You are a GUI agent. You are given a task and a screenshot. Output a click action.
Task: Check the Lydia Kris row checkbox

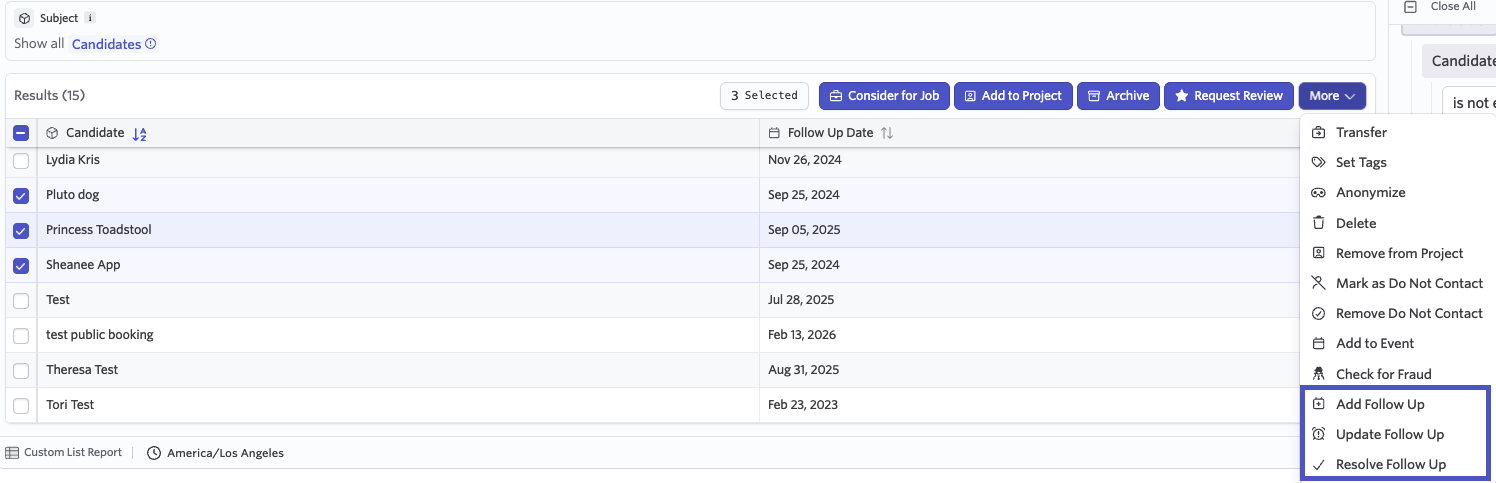pos(21,160)
